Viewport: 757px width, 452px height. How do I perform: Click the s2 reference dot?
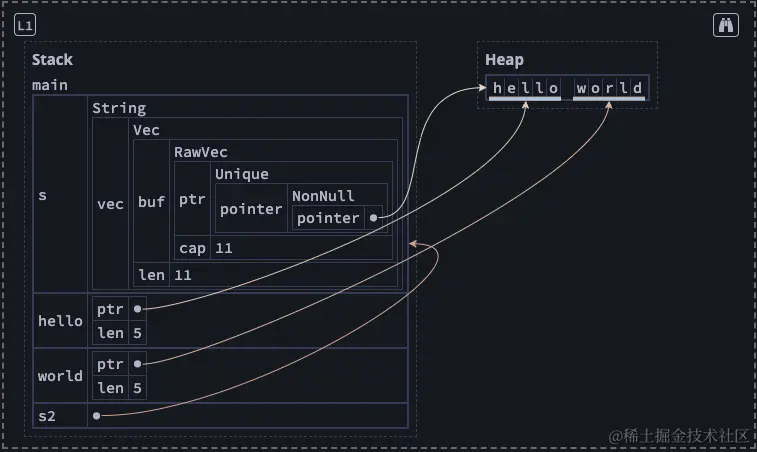click(97, 416)
